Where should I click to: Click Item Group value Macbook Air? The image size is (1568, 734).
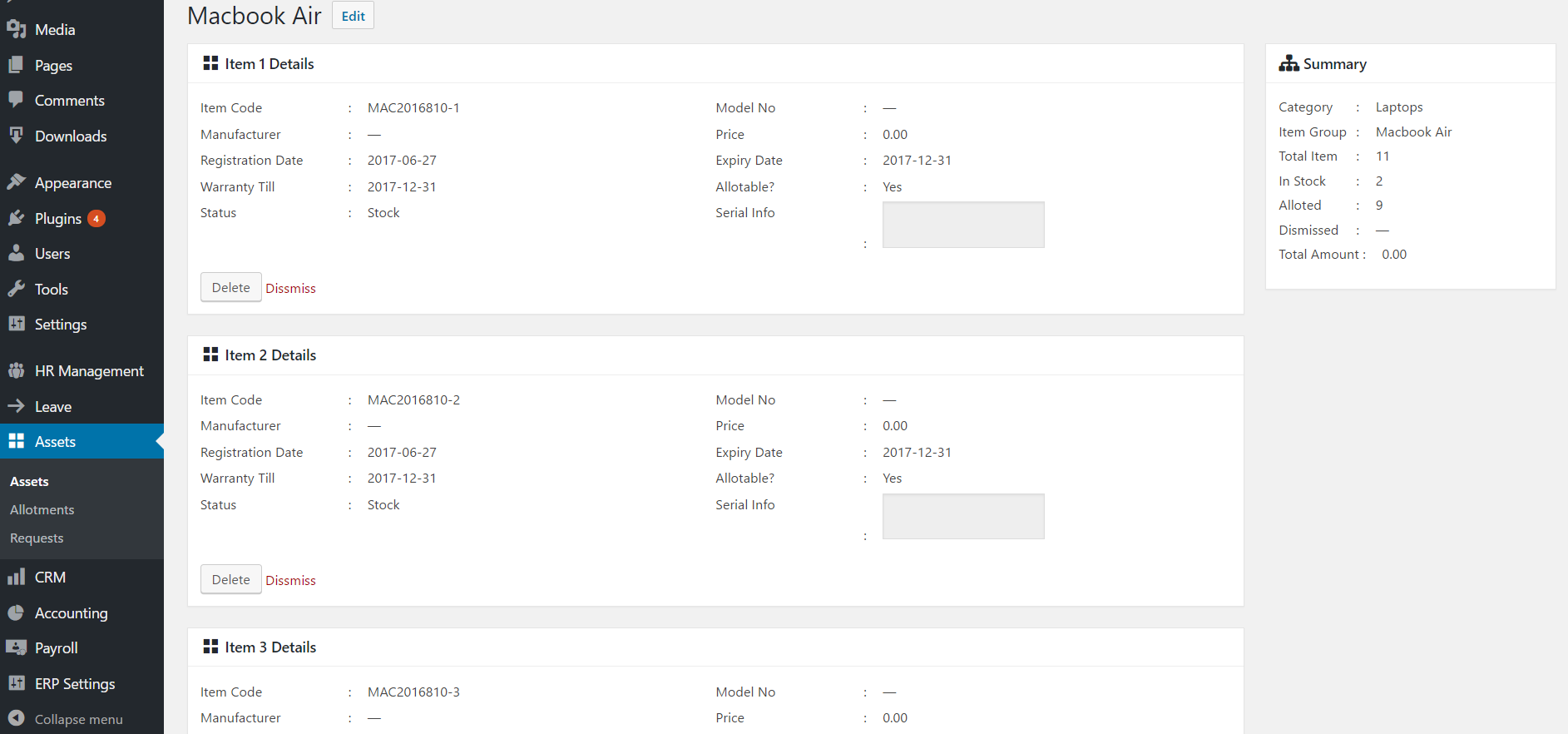(1413, 131)
